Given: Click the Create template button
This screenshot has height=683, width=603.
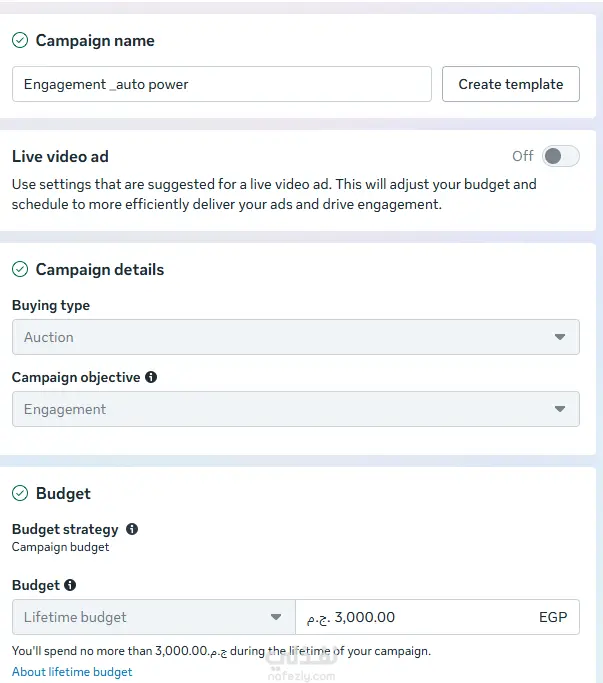Looking at the screenshot, I should [x=511, y=84].
